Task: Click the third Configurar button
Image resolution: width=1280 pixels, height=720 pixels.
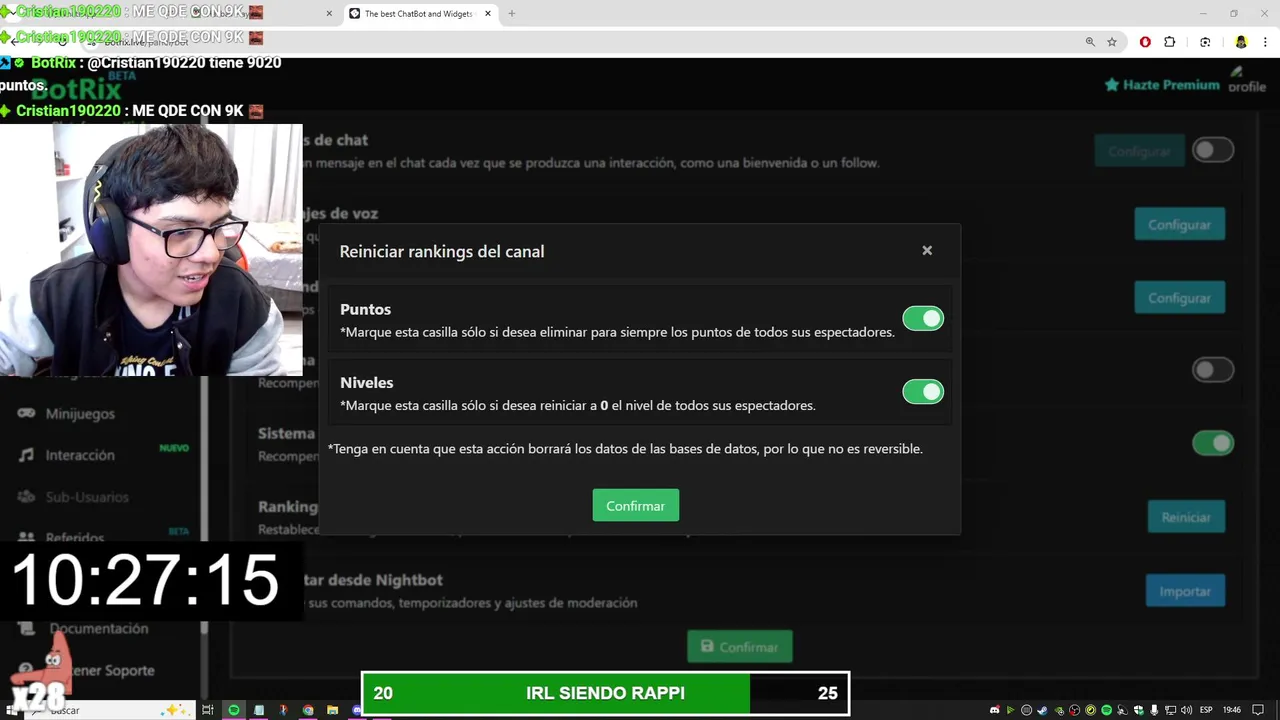Action: tap(1179, 298)
